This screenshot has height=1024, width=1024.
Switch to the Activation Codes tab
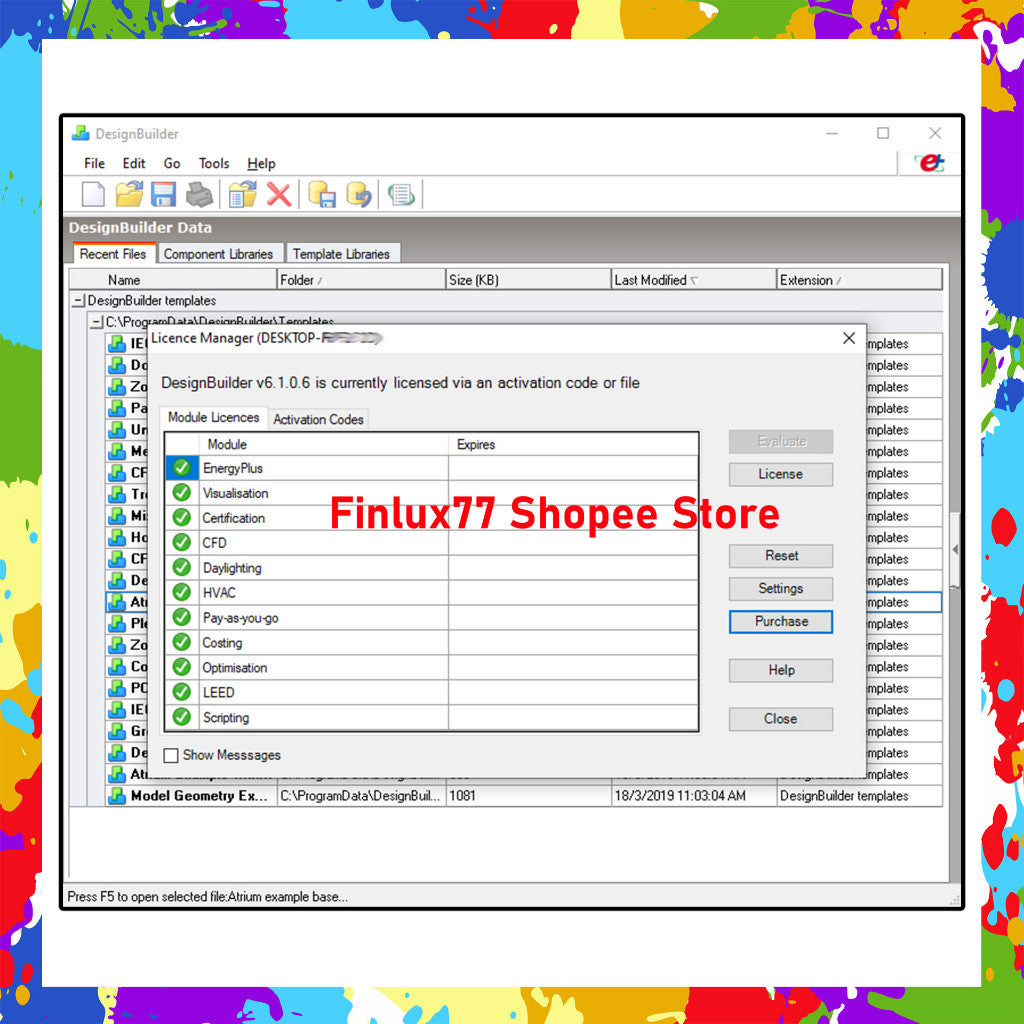[318, 419]
